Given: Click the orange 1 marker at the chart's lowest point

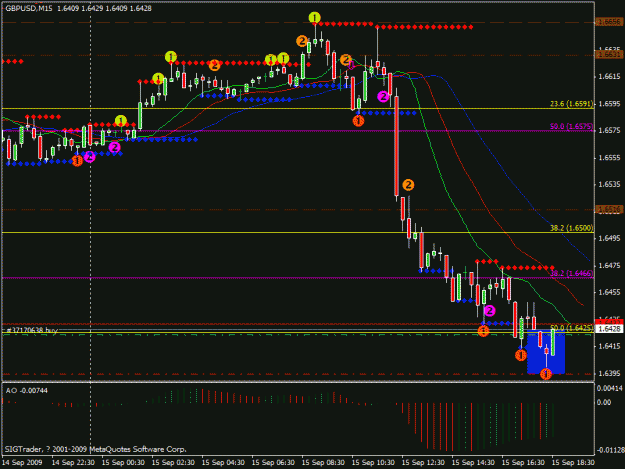Looking at the screenshot, I should pyautogui.click(x=546, y=374).
